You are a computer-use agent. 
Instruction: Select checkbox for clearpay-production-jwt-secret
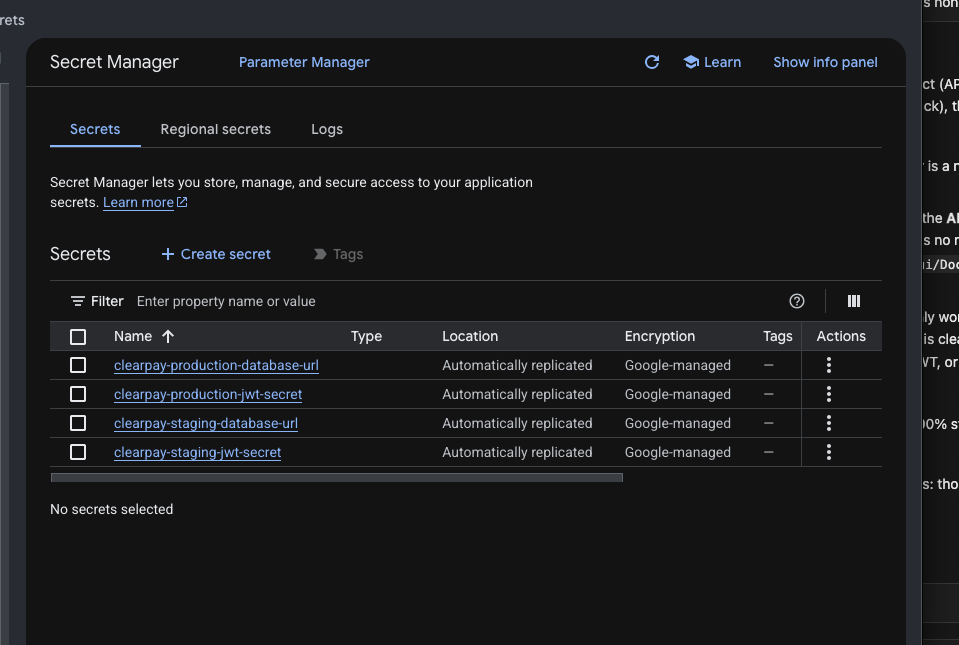(78, 394)
